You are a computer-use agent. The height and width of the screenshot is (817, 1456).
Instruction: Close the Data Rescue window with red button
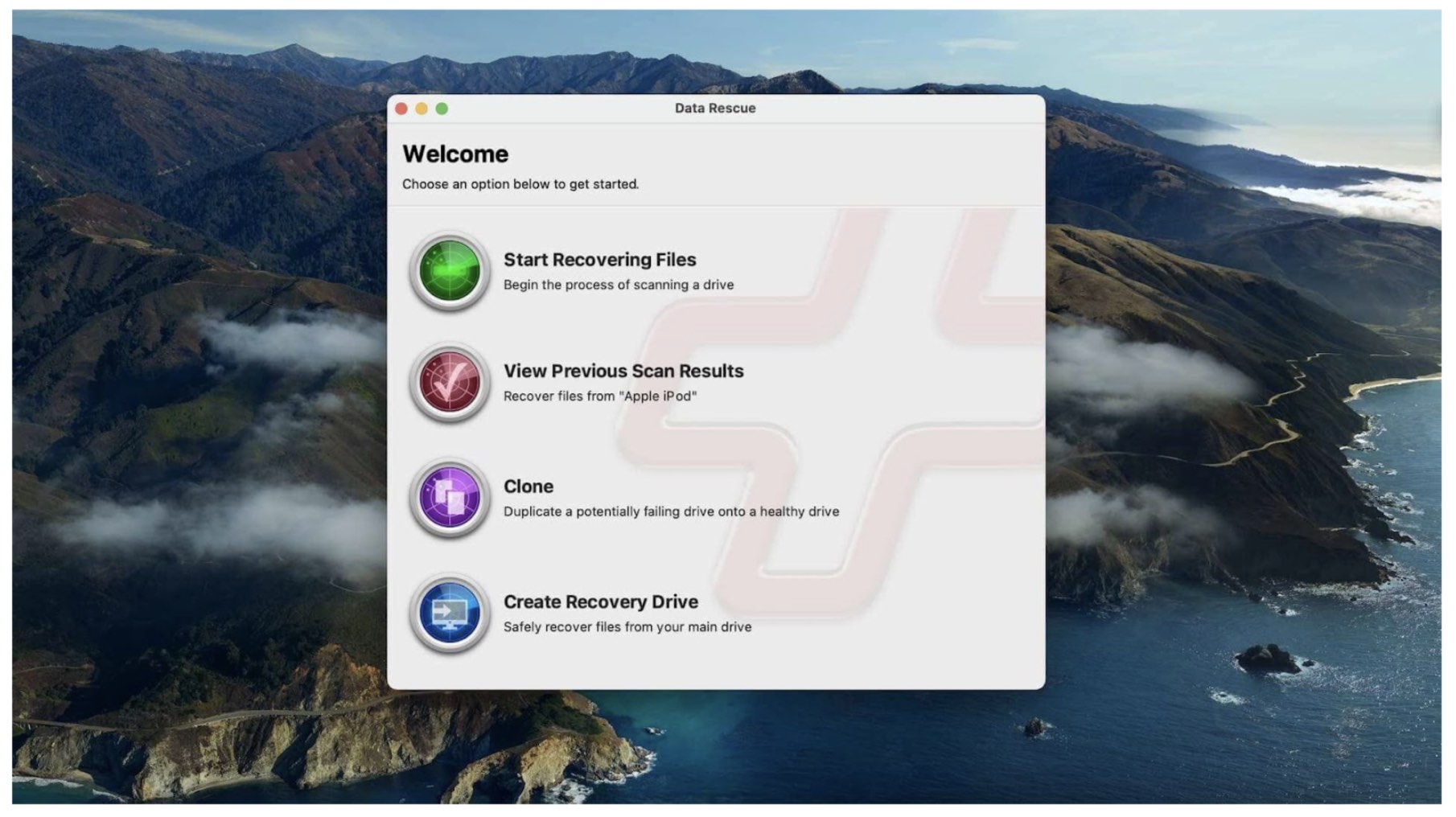[x=401, y=109]
